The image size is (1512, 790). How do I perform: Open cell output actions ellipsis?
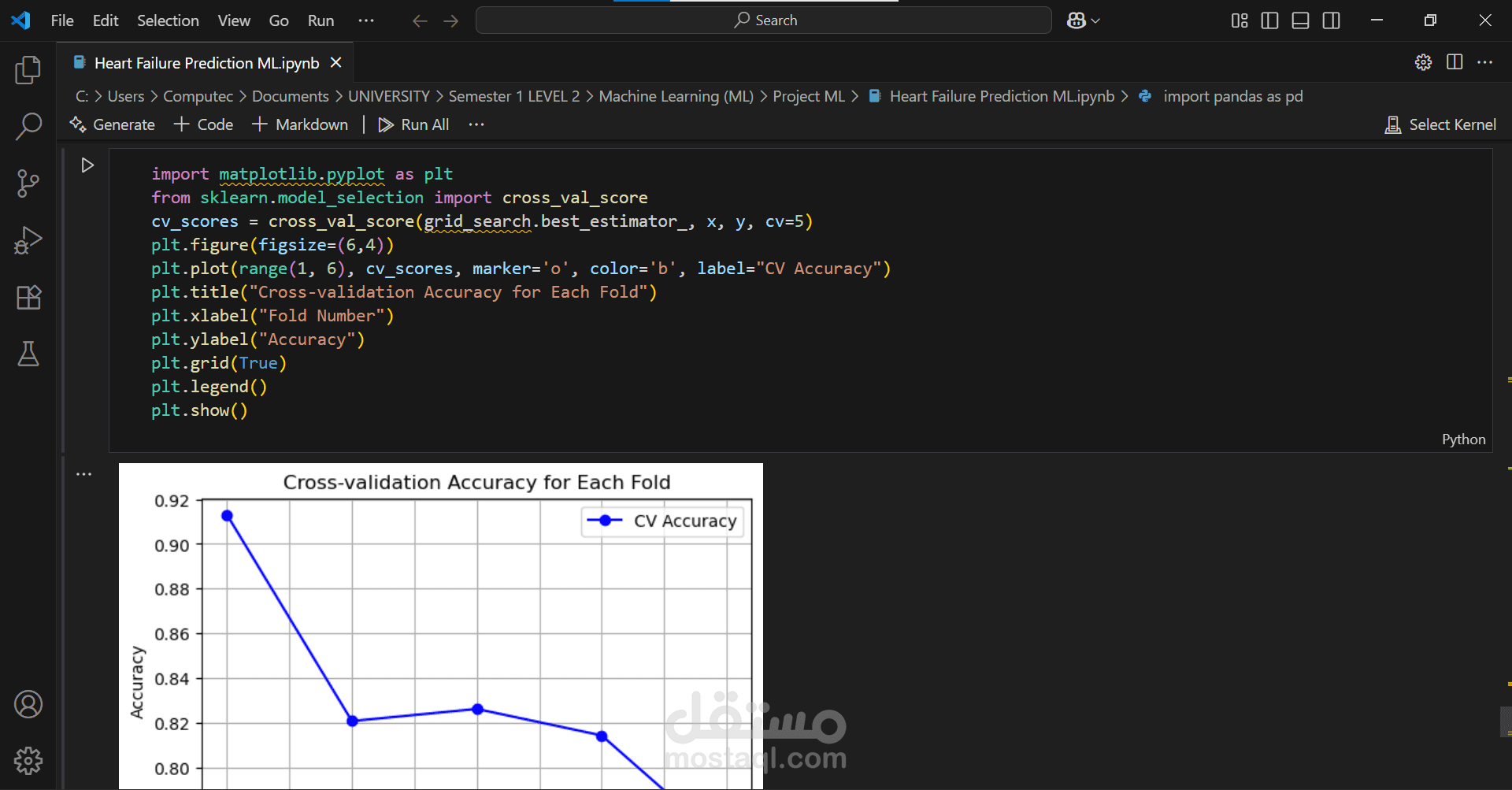(x=84, y=474)
